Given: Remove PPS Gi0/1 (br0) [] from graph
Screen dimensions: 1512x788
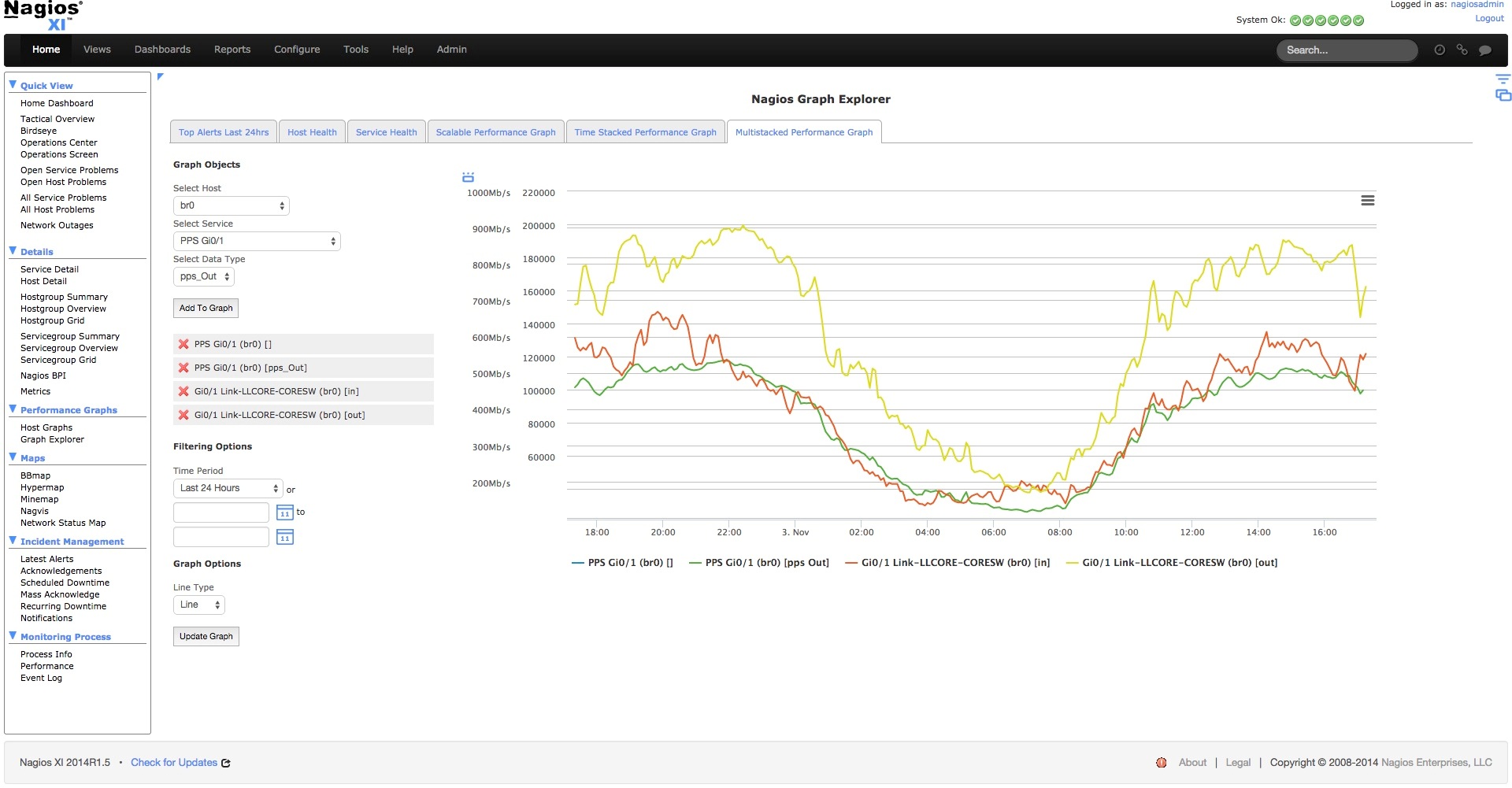Looking at the screenshot, I should pos(183,344).
